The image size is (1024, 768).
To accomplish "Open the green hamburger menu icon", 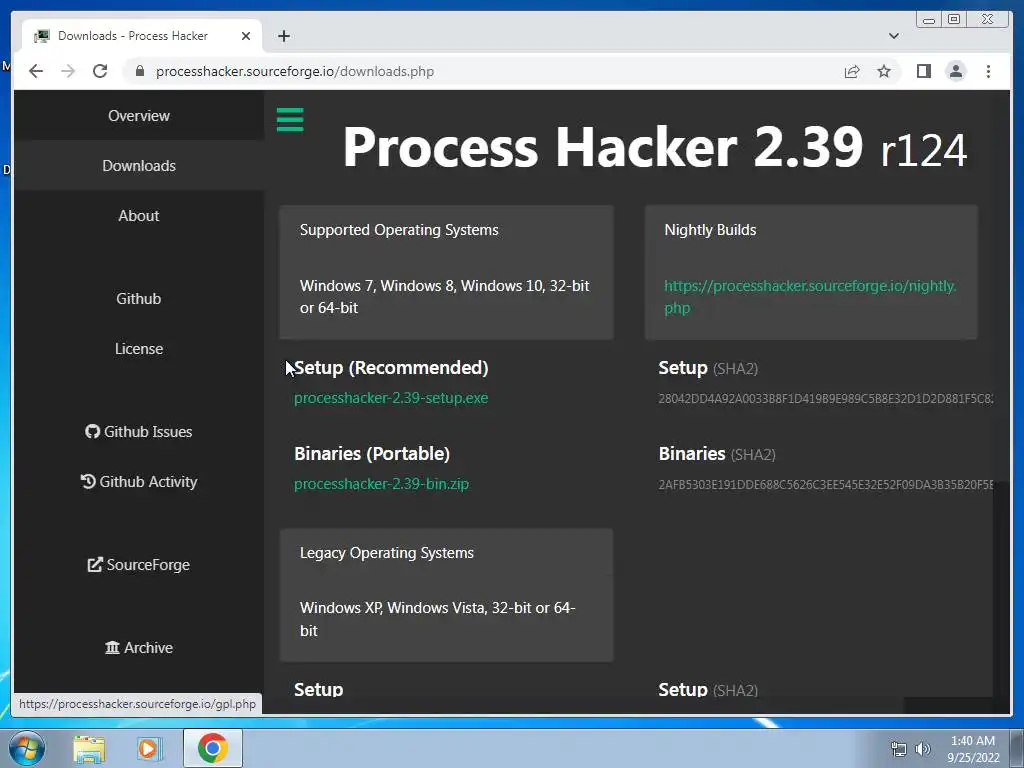I will pos(290,120).
